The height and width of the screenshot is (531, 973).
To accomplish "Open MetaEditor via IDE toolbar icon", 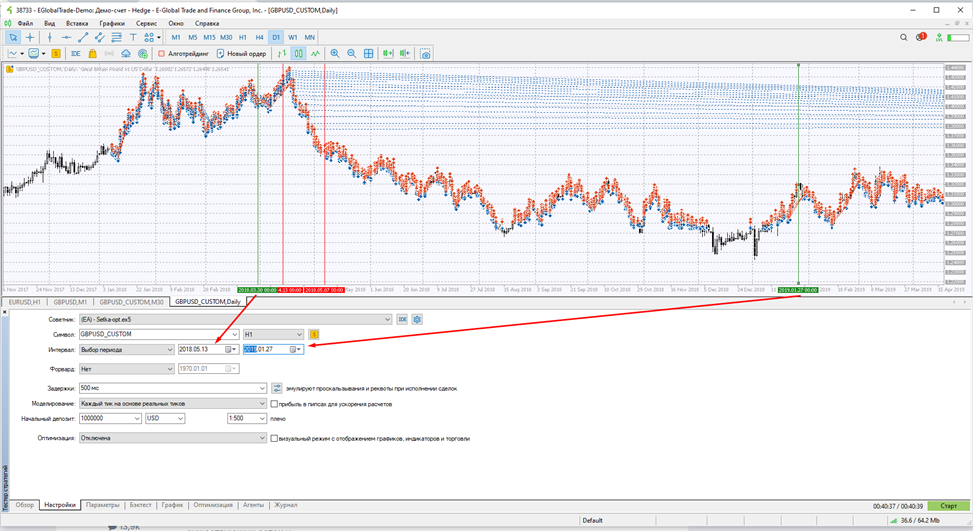I will (x=76, y=53).
